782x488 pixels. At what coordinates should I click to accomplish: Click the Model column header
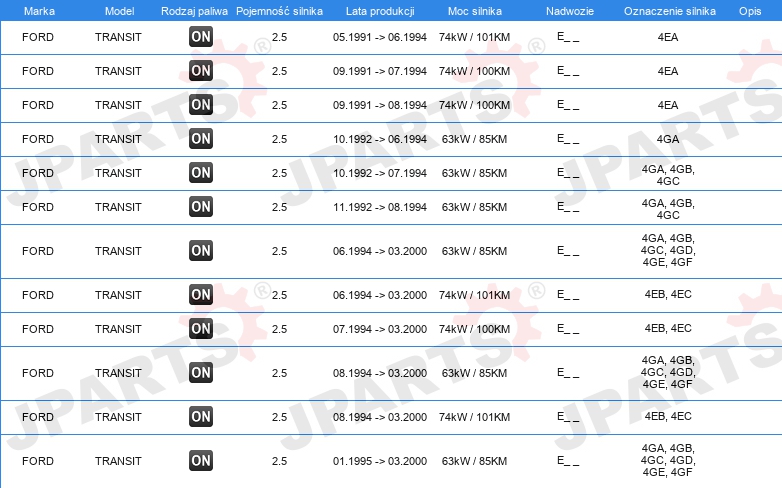119,11
